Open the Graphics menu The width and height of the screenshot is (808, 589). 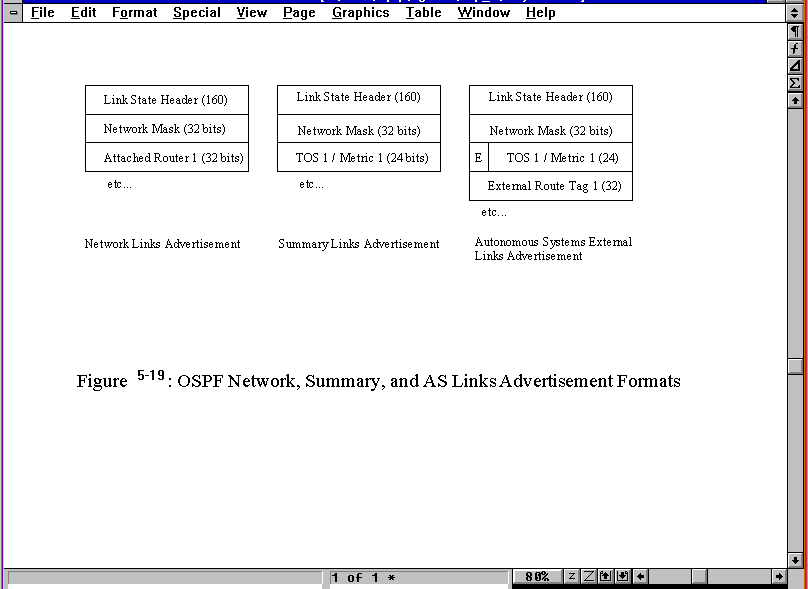pyautogui.click(x=360, y=13)
